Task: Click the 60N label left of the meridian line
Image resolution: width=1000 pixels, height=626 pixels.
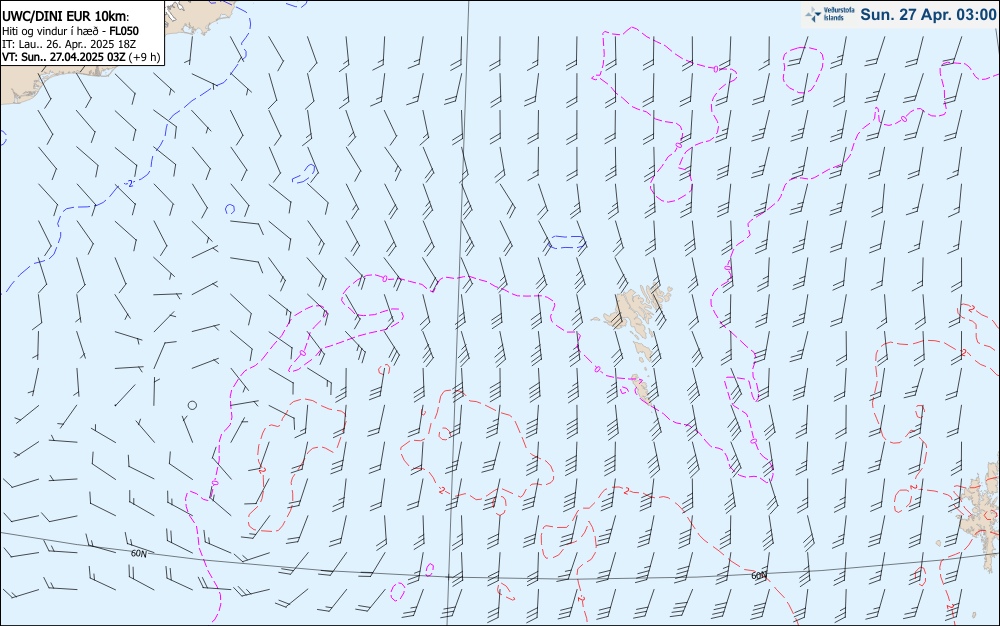Action: tap(138, 553)
